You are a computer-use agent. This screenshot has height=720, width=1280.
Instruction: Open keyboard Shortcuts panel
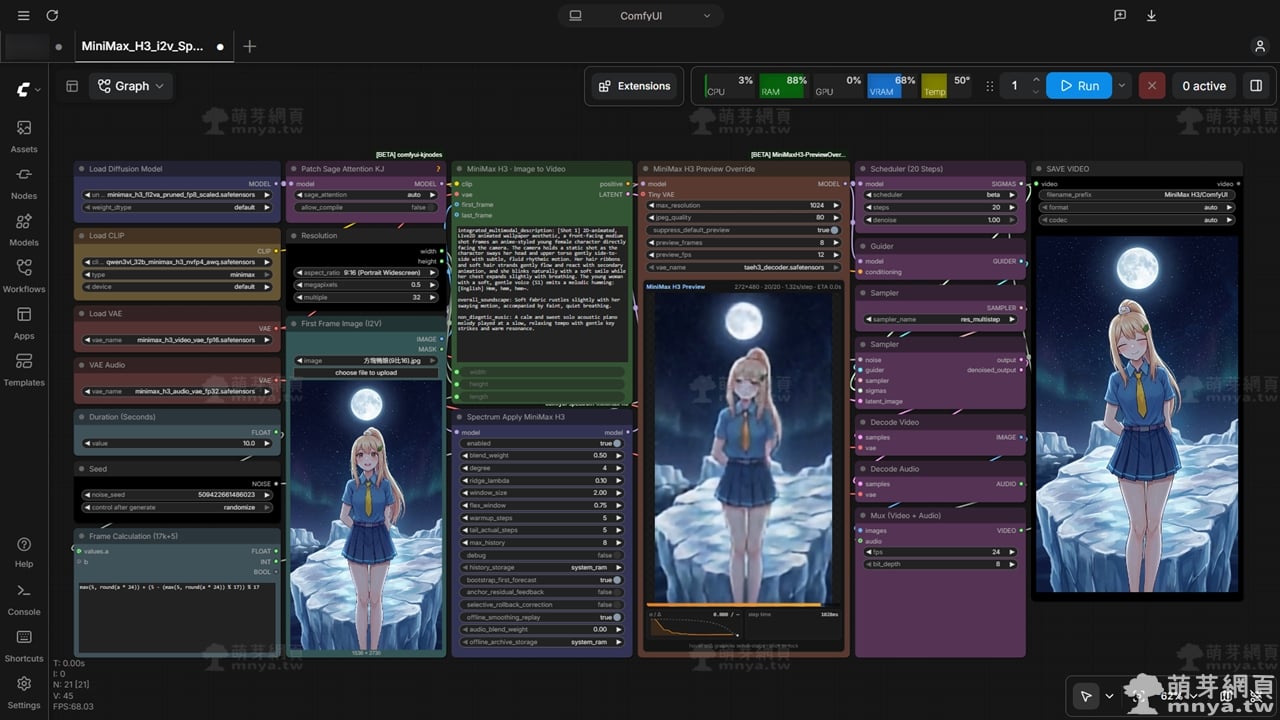click(x=24, y=645)
